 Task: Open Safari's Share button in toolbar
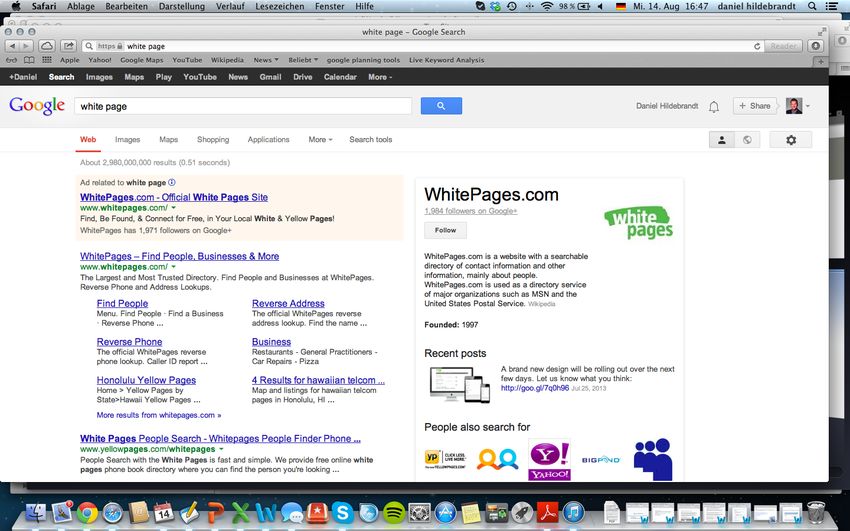pyautogui.click(x=68, y=46)
